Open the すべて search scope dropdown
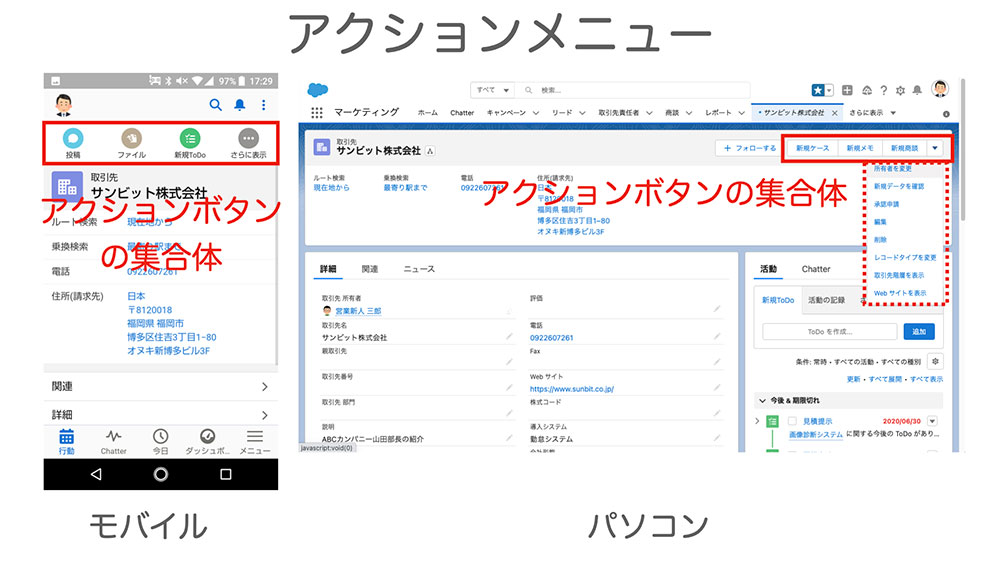The image size is (1000, 563). pos(492,90)
